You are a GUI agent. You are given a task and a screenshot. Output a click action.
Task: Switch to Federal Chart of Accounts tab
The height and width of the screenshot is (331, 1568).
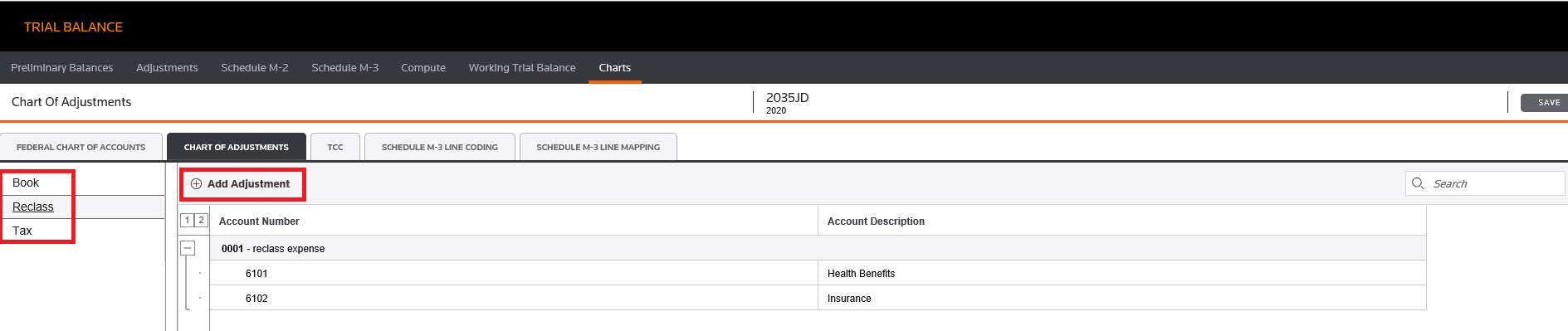[81, 147]
